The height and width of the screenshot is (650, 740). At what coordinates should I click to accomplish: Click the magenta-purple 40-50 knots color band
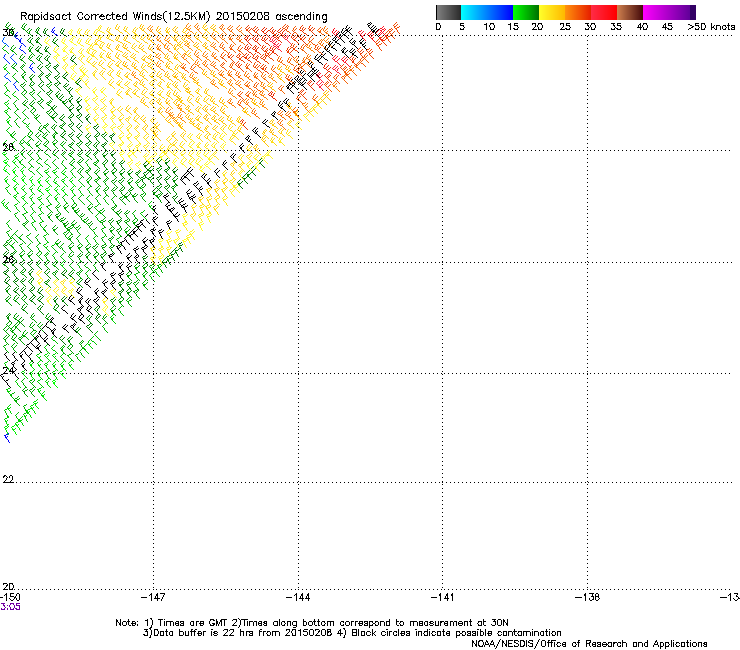coord(669,12)
